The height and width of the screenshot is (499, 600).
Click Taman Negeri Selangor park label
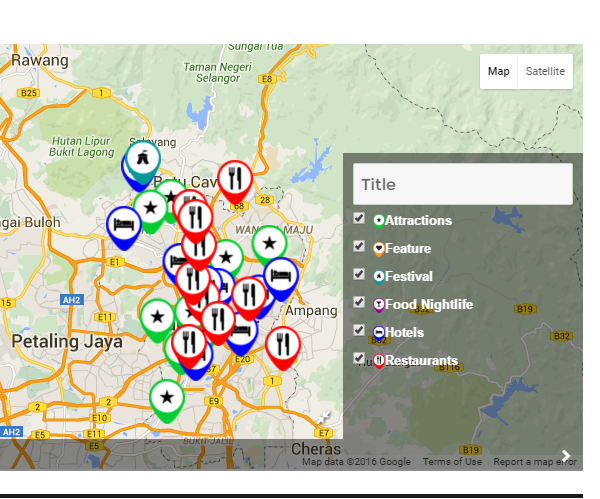click(218, 72)
